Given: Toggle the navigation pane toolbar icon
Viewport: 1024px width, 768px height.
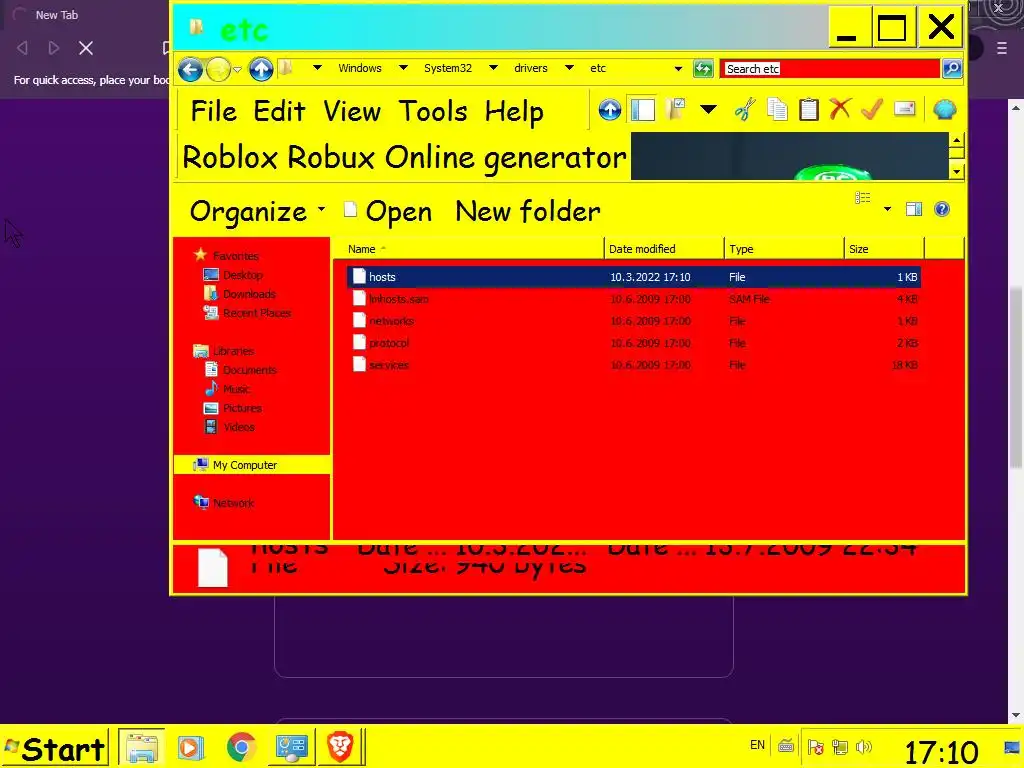Looking at the screenshot, I should tap(643, 110).
